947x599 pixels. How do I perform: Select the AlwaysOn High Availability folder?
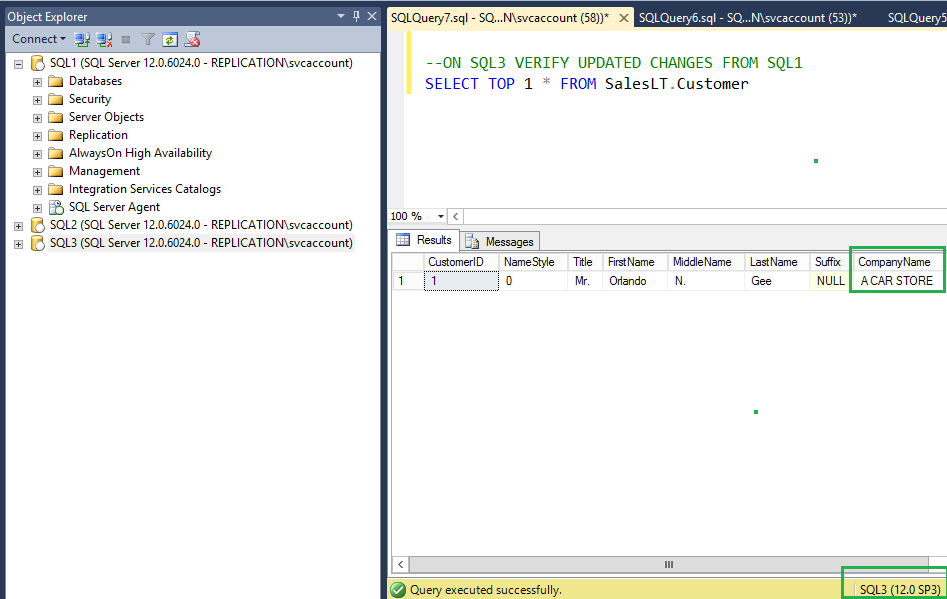140,153
